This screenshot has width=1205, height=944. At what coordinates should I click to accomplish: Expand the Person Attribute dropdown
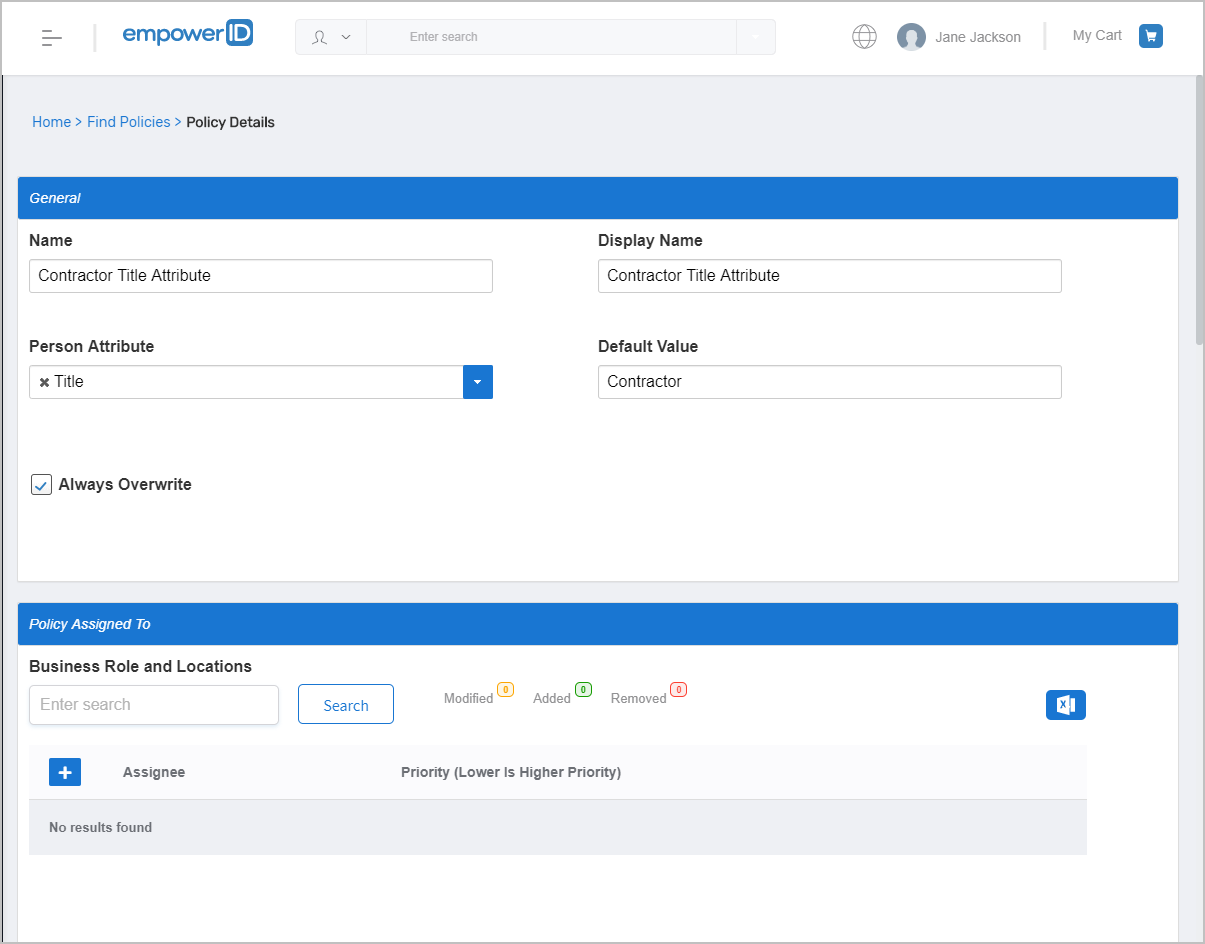[x=477, y=382]
